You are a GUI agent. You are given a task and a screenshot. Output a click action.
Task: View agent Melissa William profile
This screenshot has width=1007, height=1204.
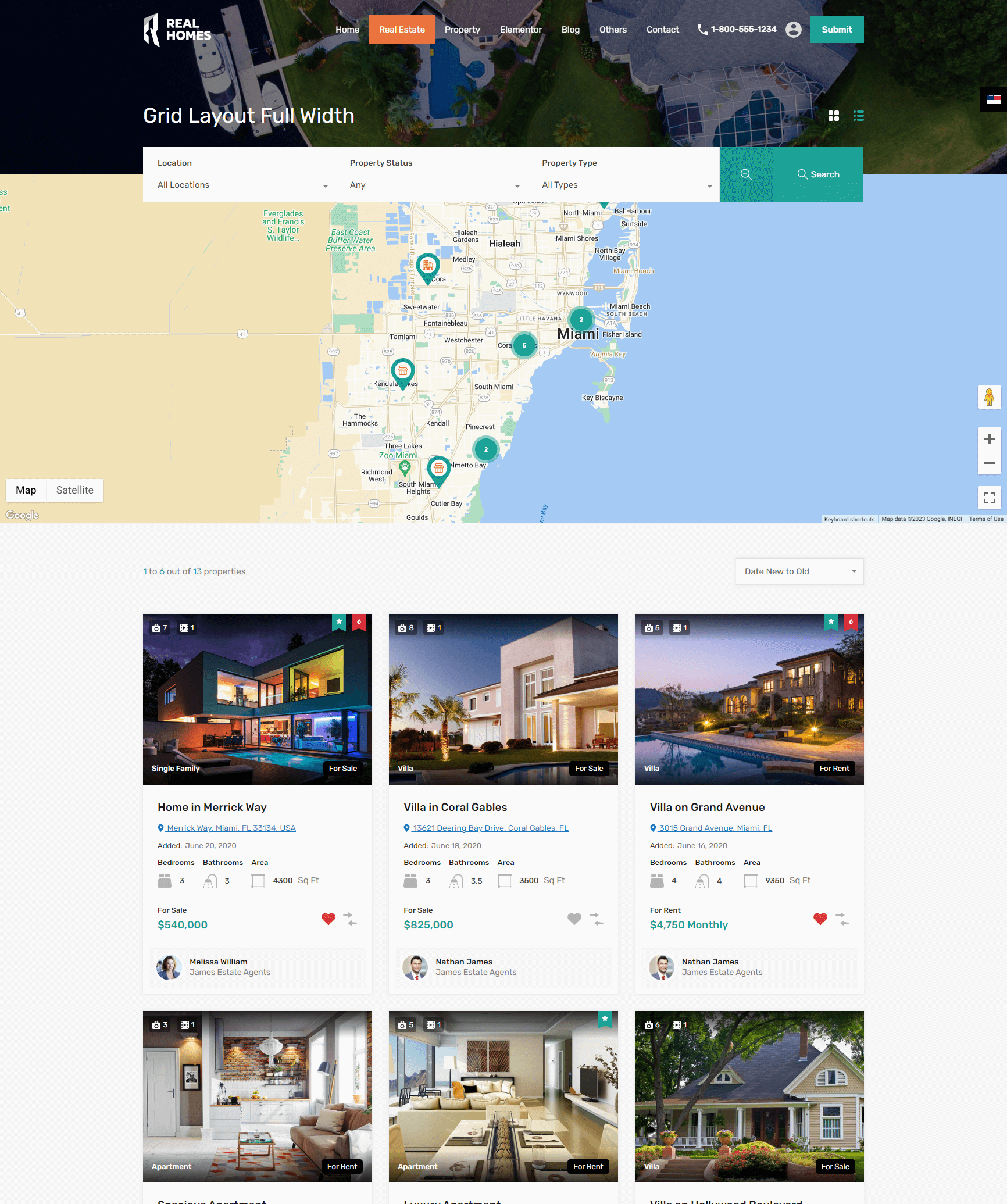pos(218,962)
